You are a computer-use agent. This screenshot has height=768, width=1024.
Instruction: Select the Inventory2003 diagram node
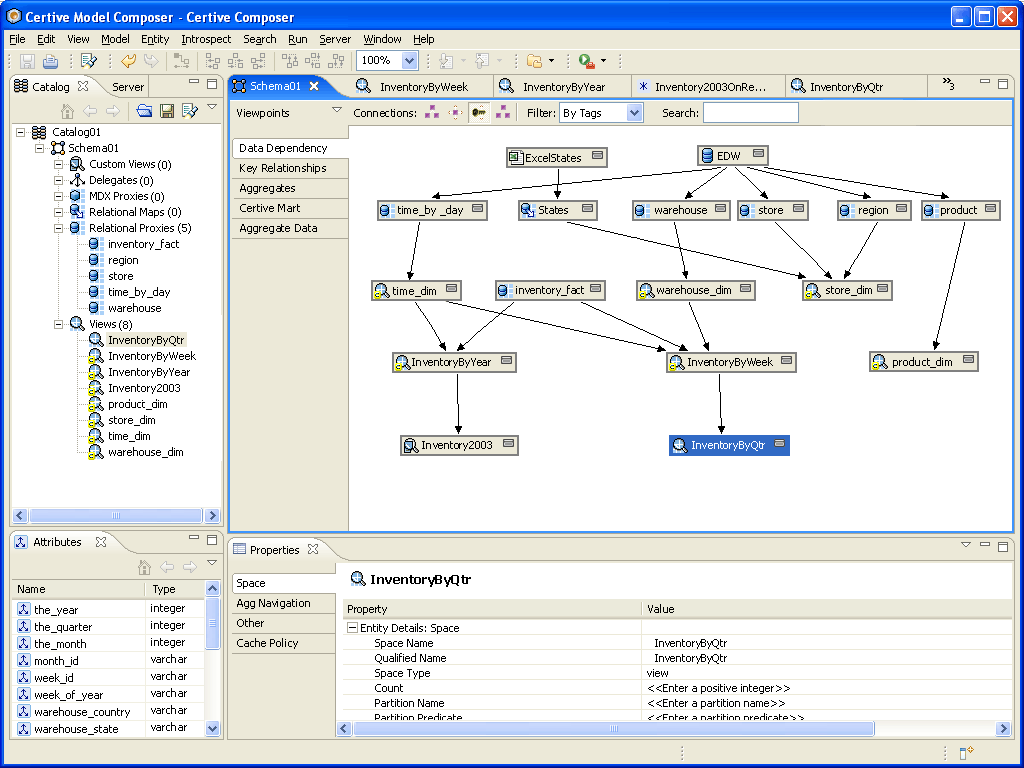(x=458, y=445)
